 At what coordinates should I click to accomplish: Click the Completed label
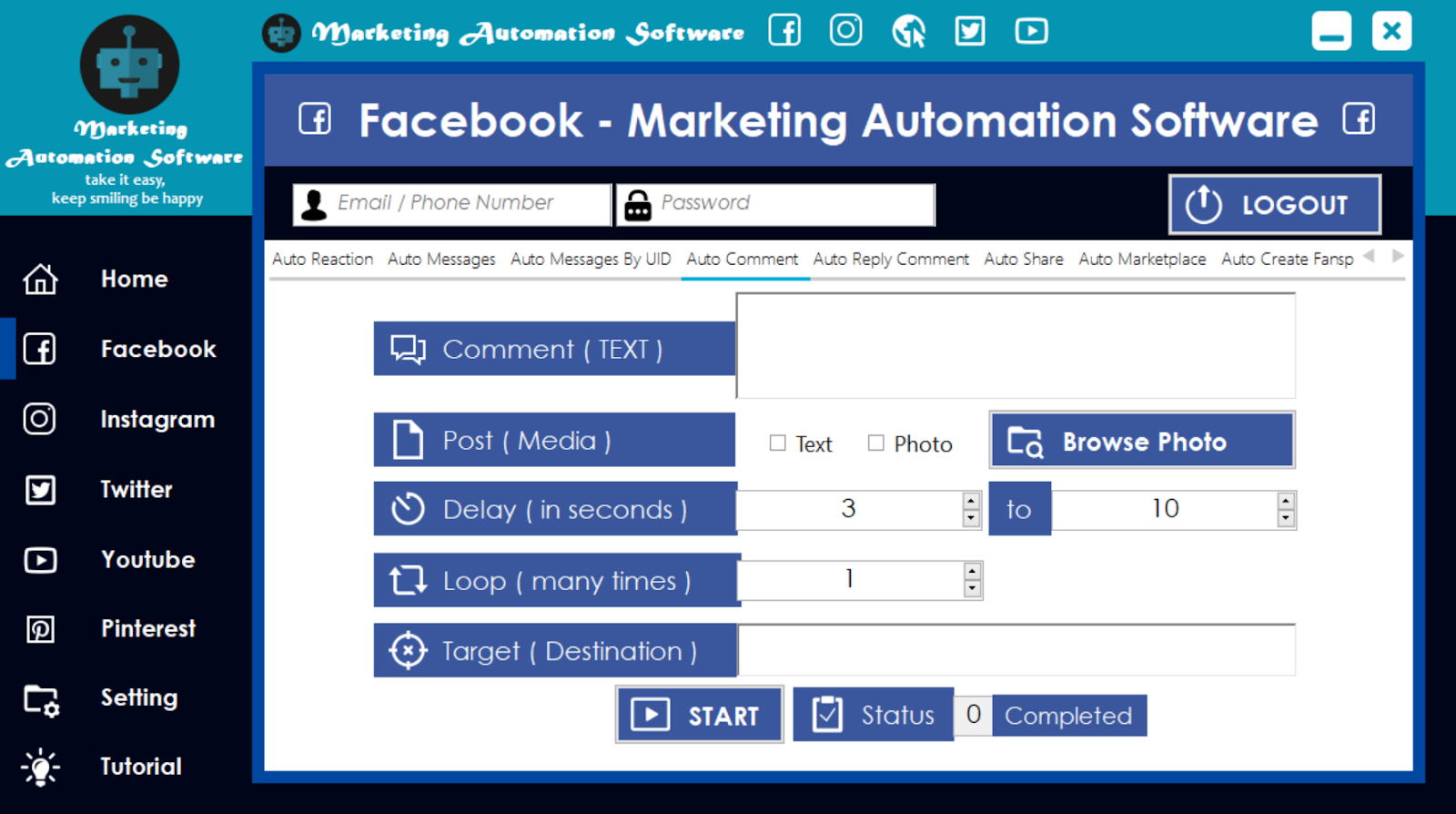point(1068,716)
